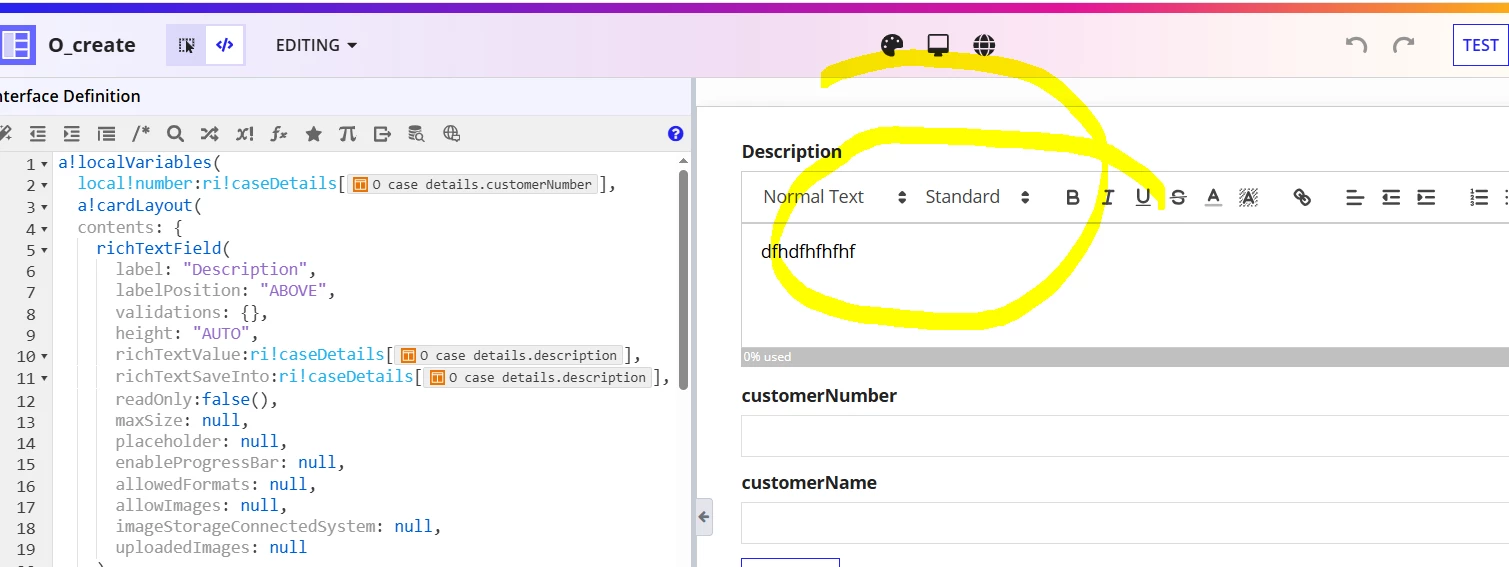Click the customerNumber input field

(1125, 436)
